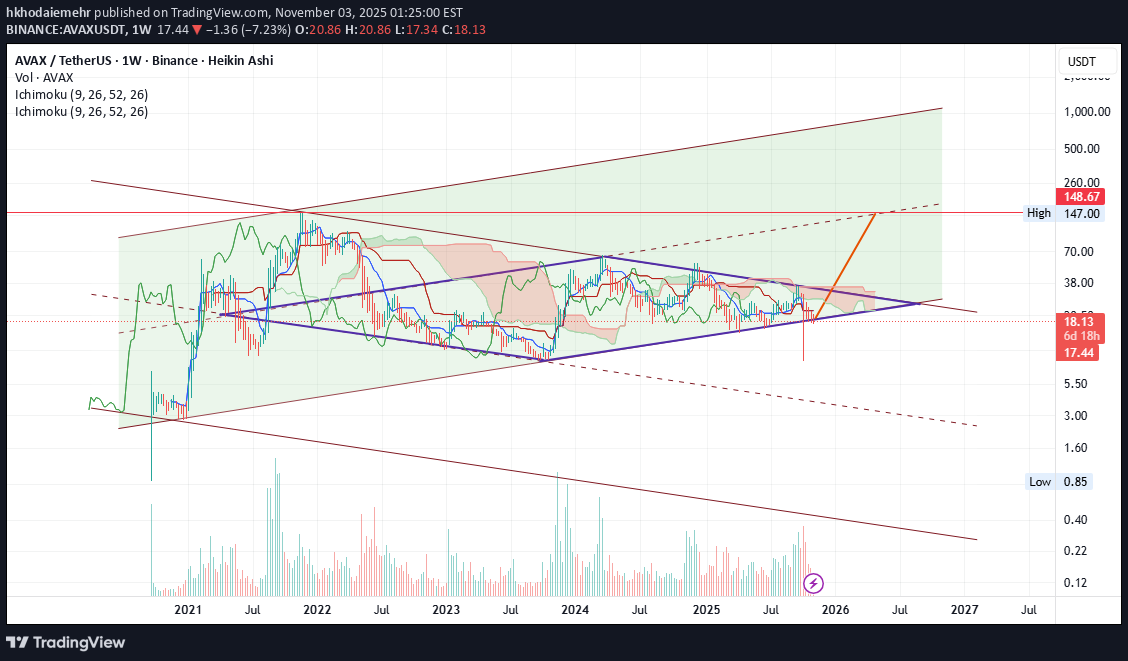The image size is (1128, 661).
Task: Click the BINANCE:AVAXUSDT symbol text in header
Action: (x=66, y=29)
